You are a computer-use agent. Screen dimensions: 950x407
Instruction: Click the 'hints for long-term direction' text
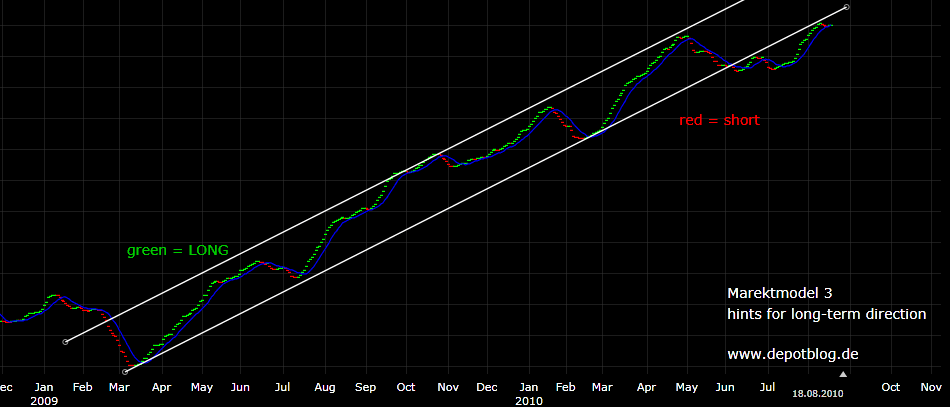(826, 314)
